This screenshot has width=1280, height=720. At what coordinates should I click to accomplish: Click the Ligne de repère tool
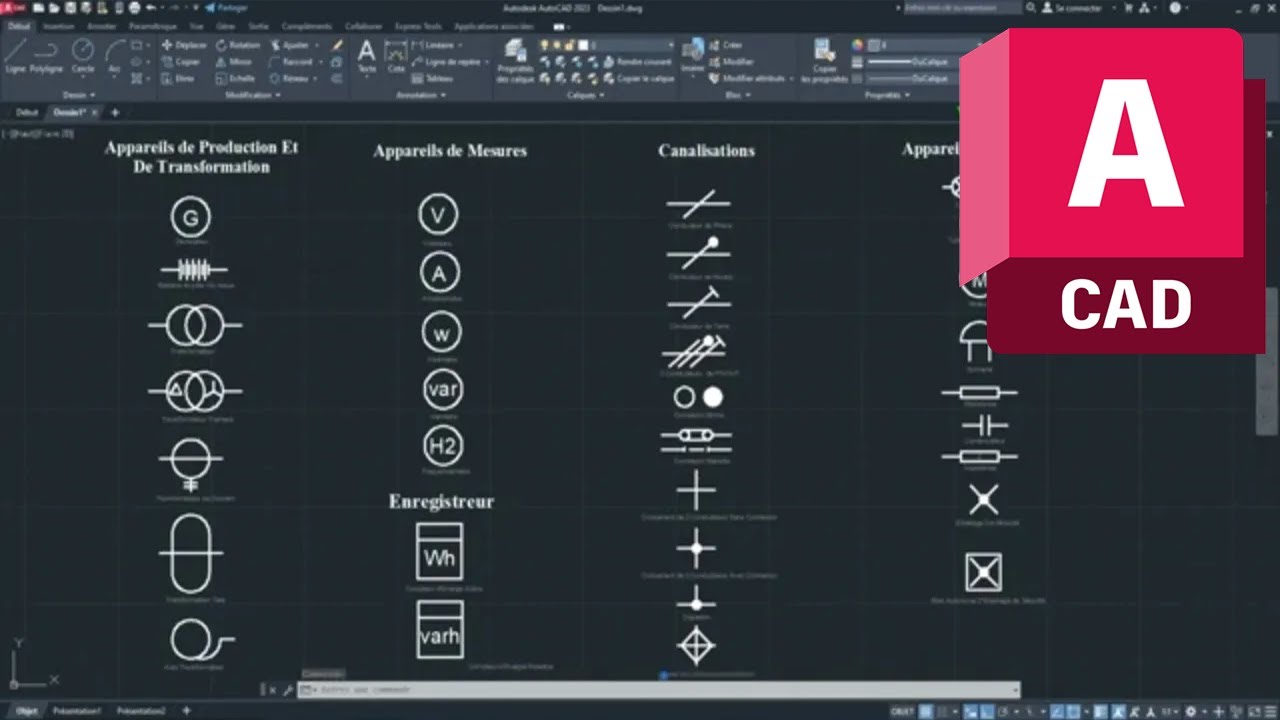[x=446, y=61]
